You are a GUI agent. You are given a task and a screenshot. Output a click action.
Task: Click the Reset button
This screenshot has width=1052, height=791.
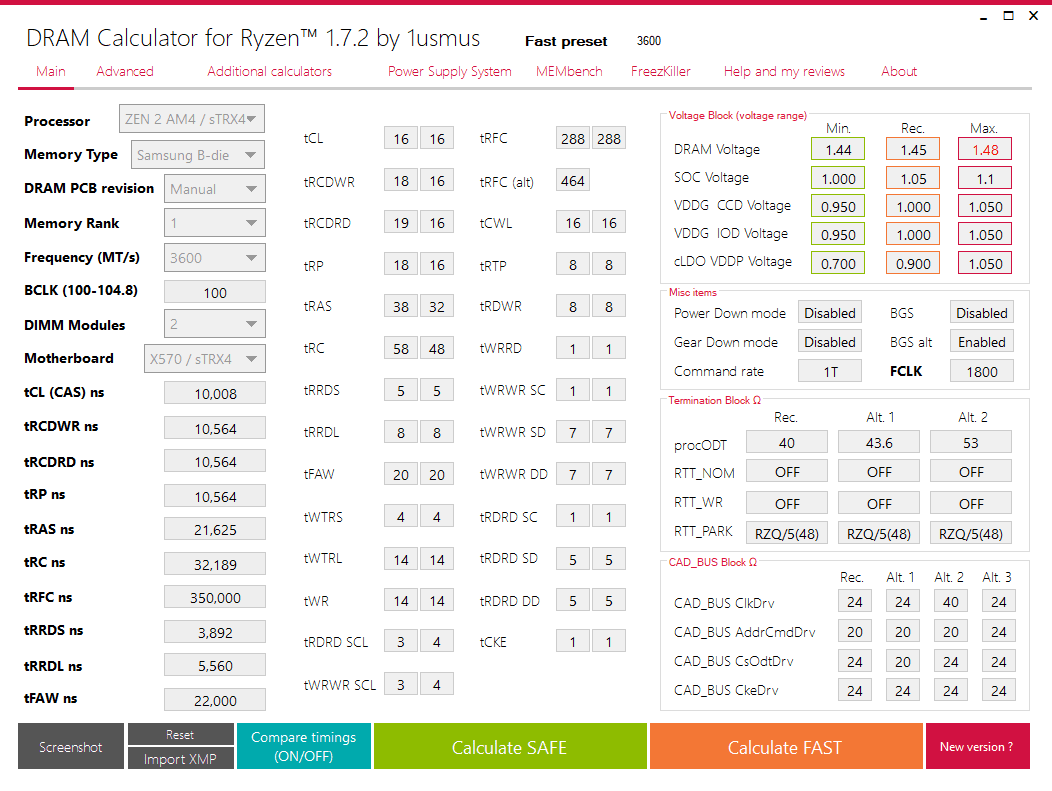(x=180, y=735)
